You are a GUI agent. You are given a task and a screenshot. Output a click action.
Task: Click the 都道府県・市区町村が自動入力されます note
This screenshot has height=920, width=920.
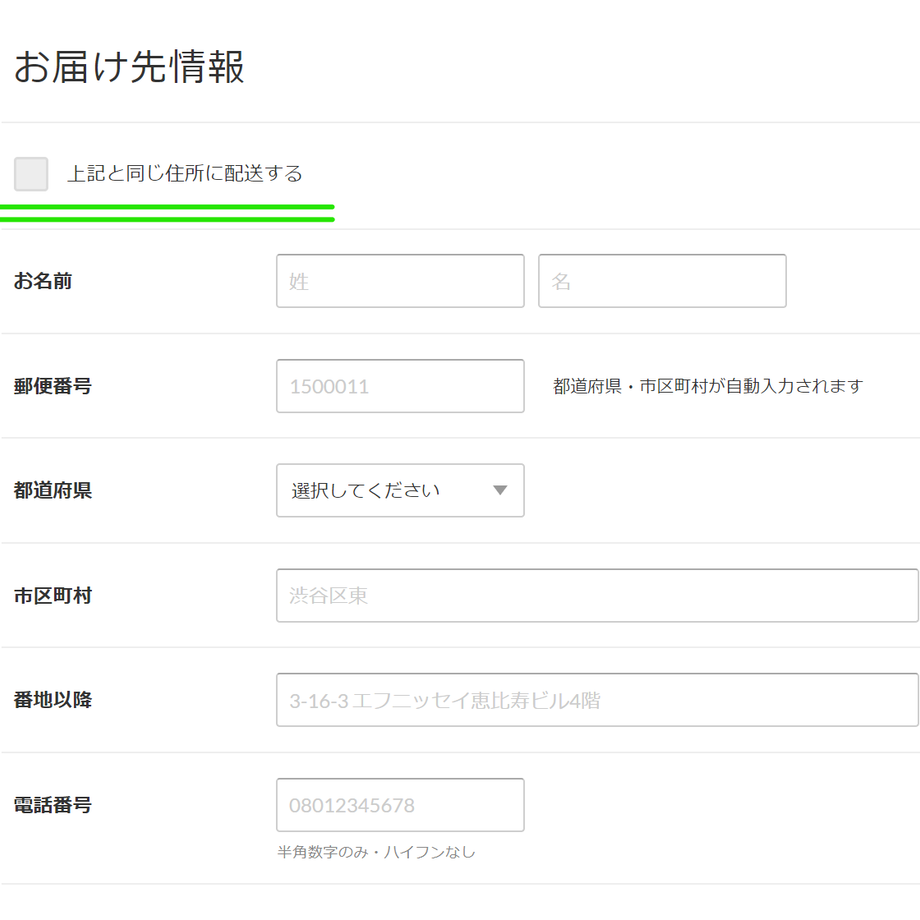tap(708, 386)
